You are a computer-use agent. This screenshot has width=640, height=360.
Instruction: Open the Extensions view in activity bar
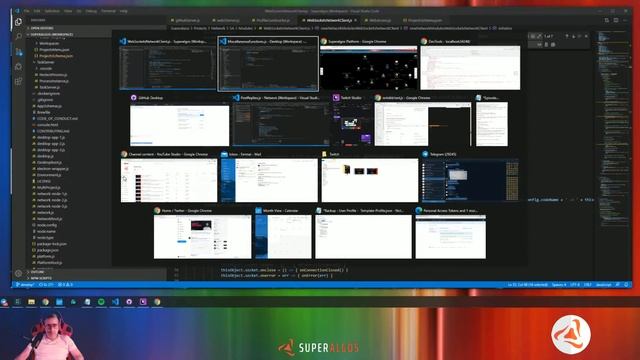click(18, 81)
